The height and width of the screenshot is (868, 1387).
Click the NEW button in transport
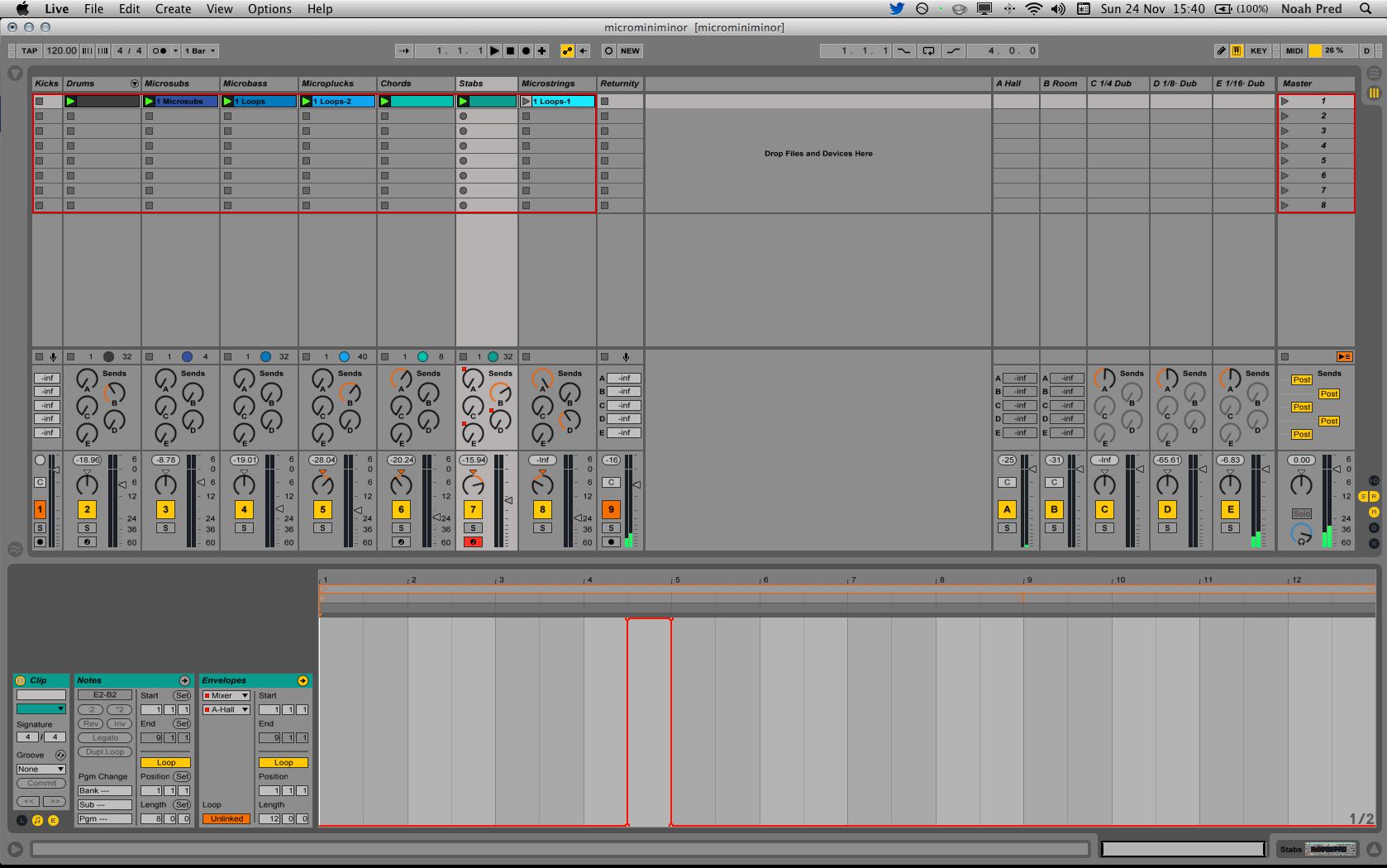pyautogui.click(x=630, y=50)
